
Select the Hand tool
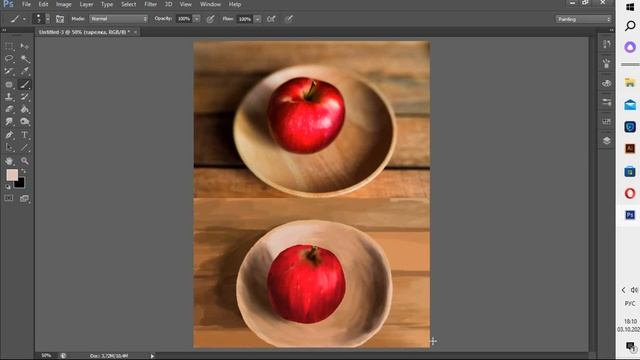(9, 161)
